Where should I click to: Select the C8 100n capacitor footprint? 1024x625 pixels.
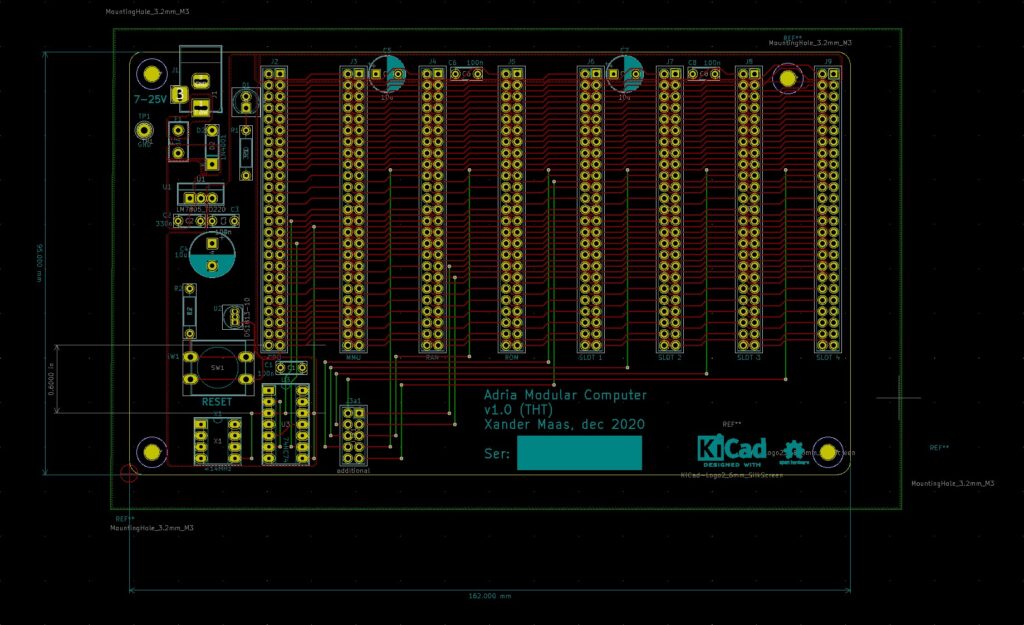[704, 74]
